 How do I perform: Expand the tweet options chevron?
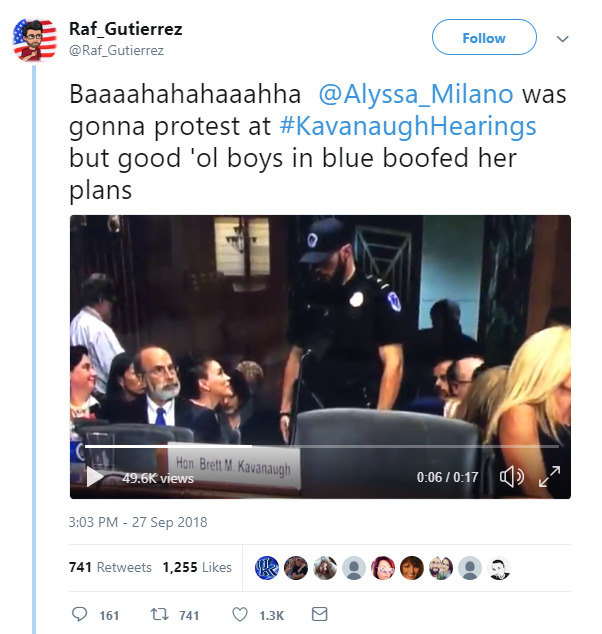click(562, 39)
